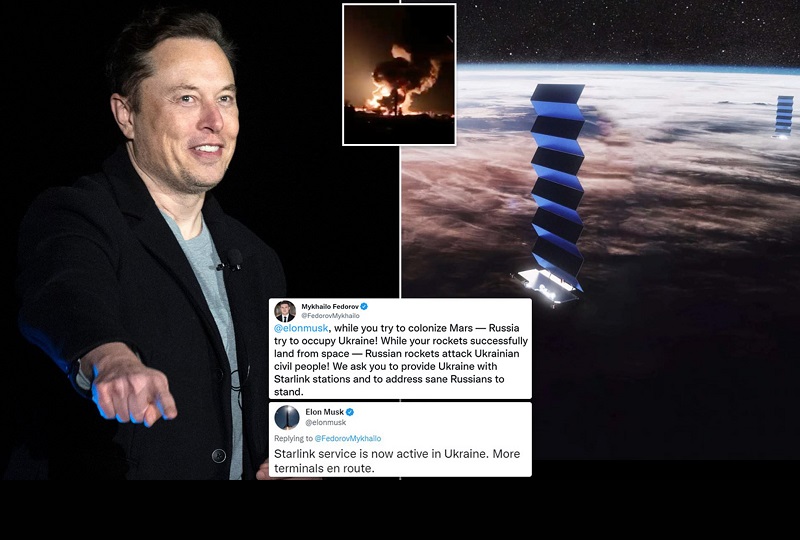Open the Mykhailo Fedorov display name
The image size is (800, 540).
(330, 306)
